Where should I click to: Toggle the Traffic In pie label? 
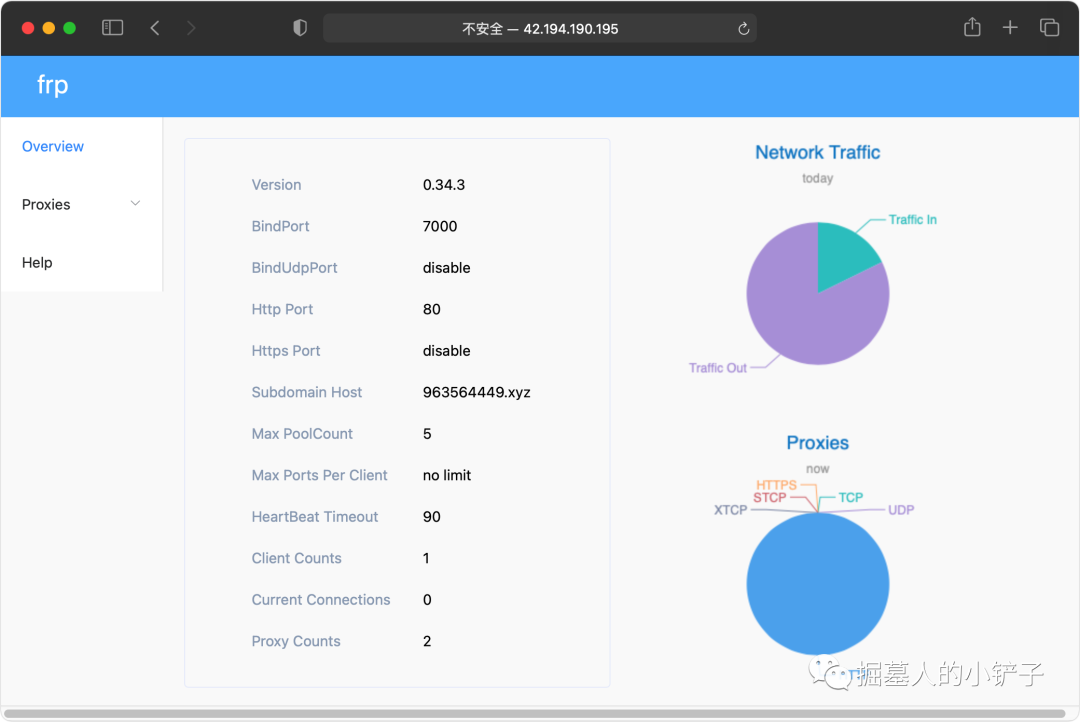pyautogui.click(x=912, y=219)
